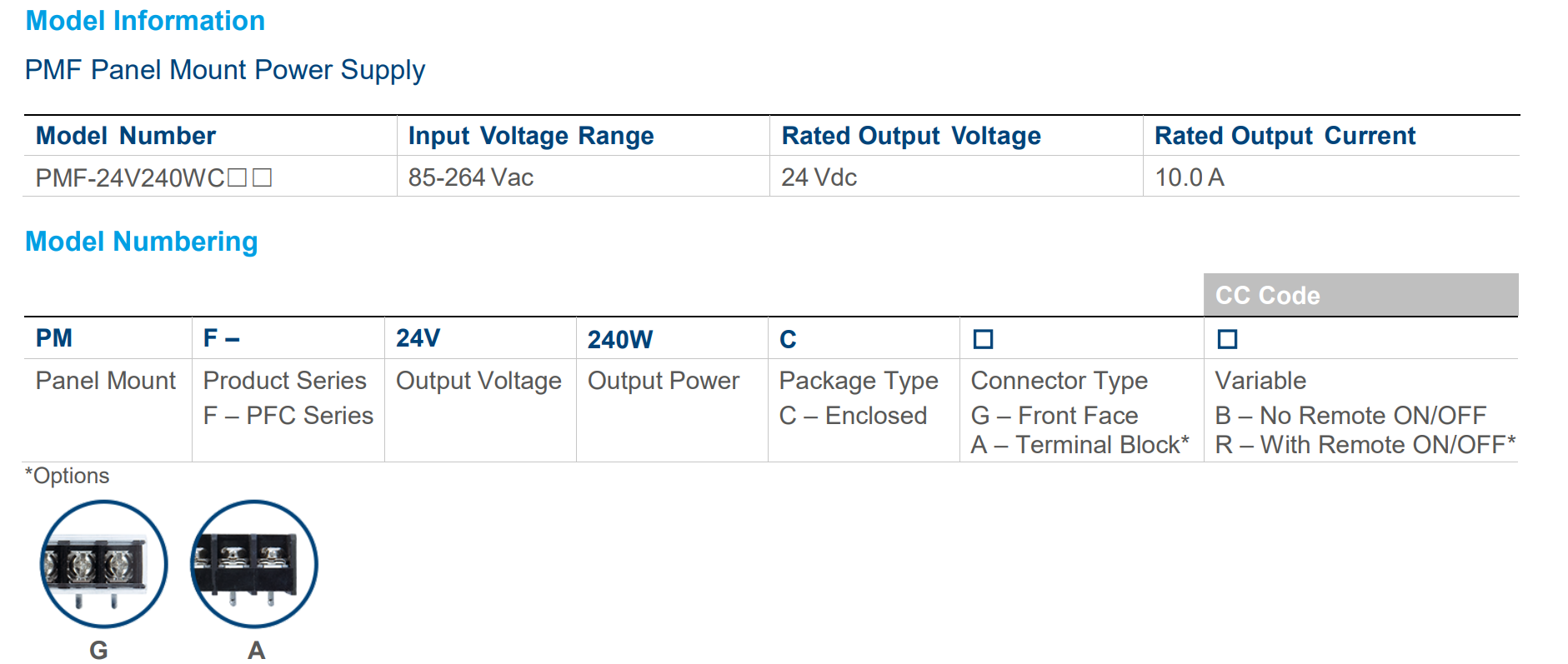Viewport: 1568px width, 664px height.
Task: Click the A terminal block connector image
Action: point(254,564)
